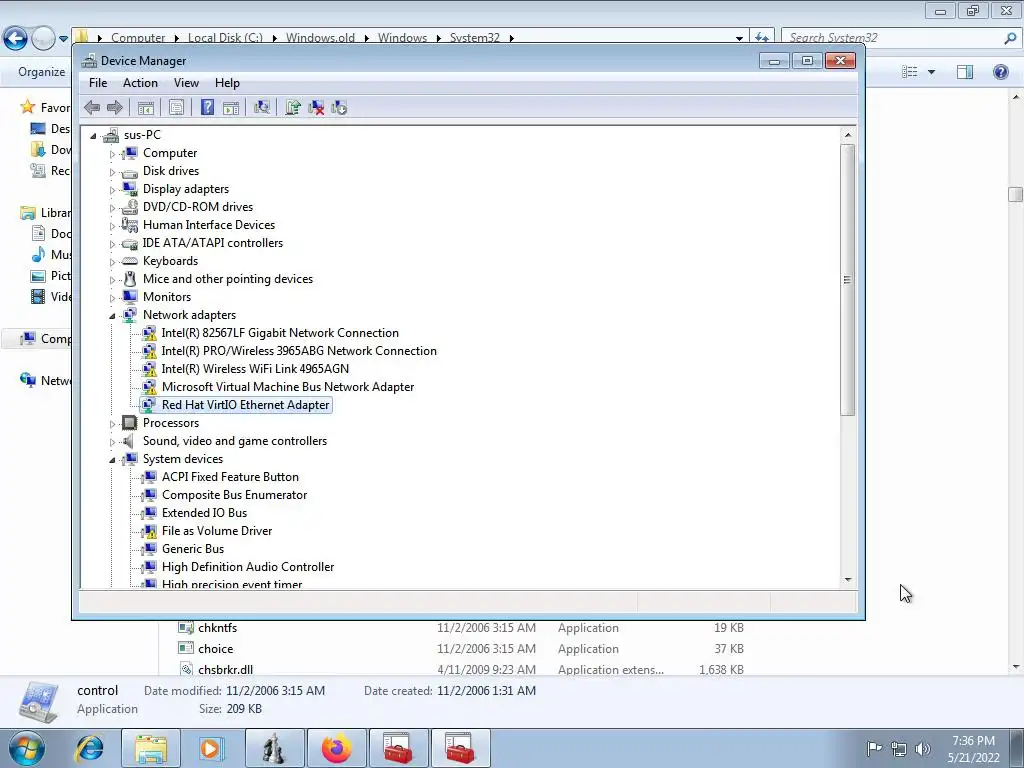The width and height of the screenshot is (1024, 768).
Task: Click the Uninstall device toolbar icon
Action: point(316,107)
